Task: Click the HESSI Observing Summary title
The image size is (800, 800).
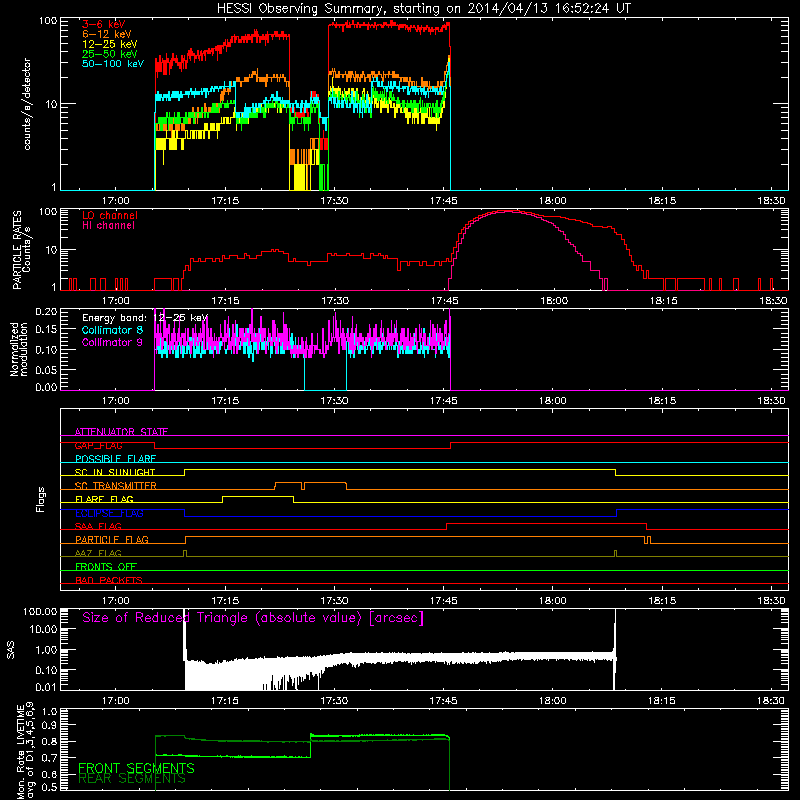Action: click(x=423, y=9)
